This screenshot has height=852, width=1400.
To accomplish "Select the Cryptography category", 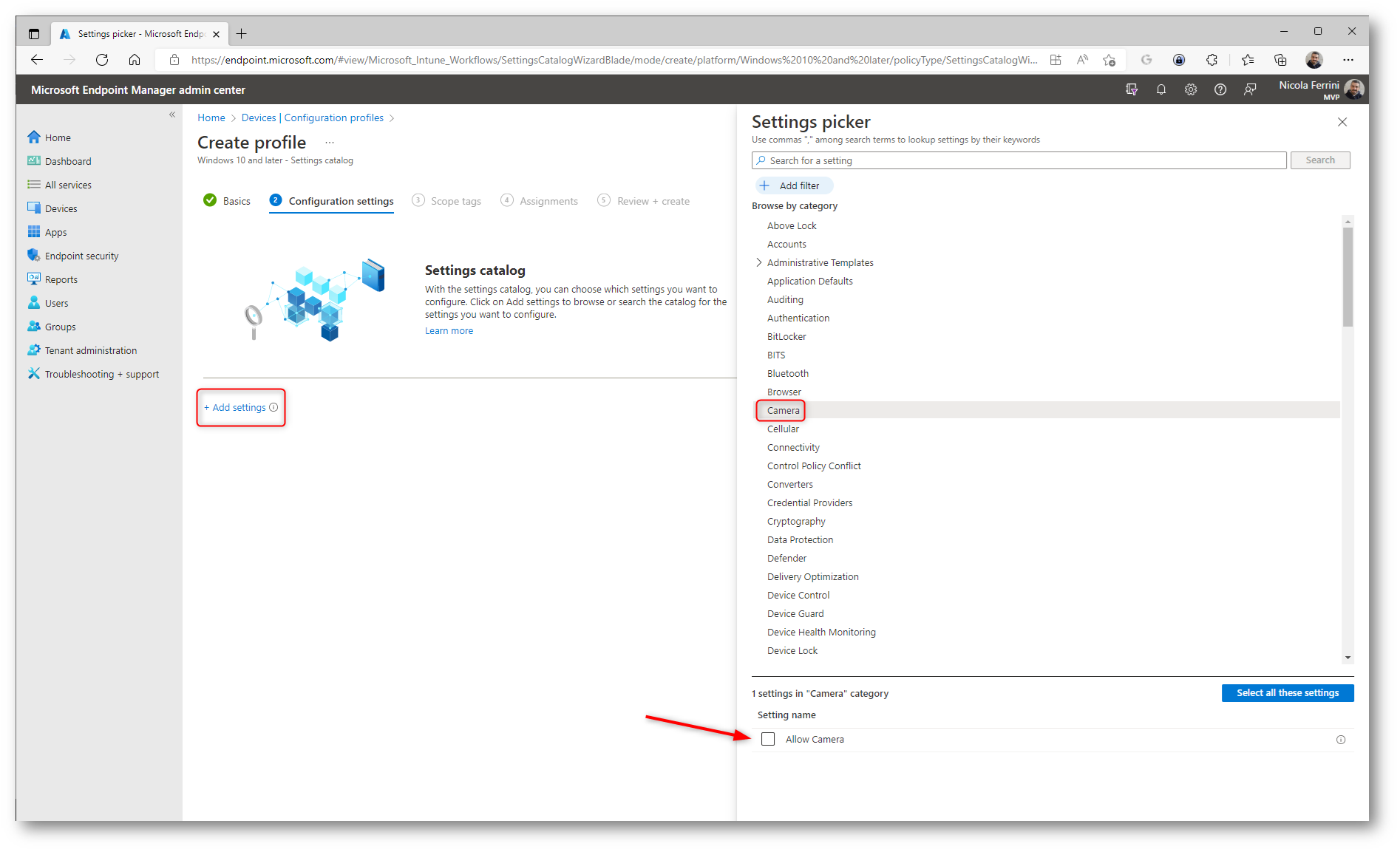I will click(x=796, y=521).
